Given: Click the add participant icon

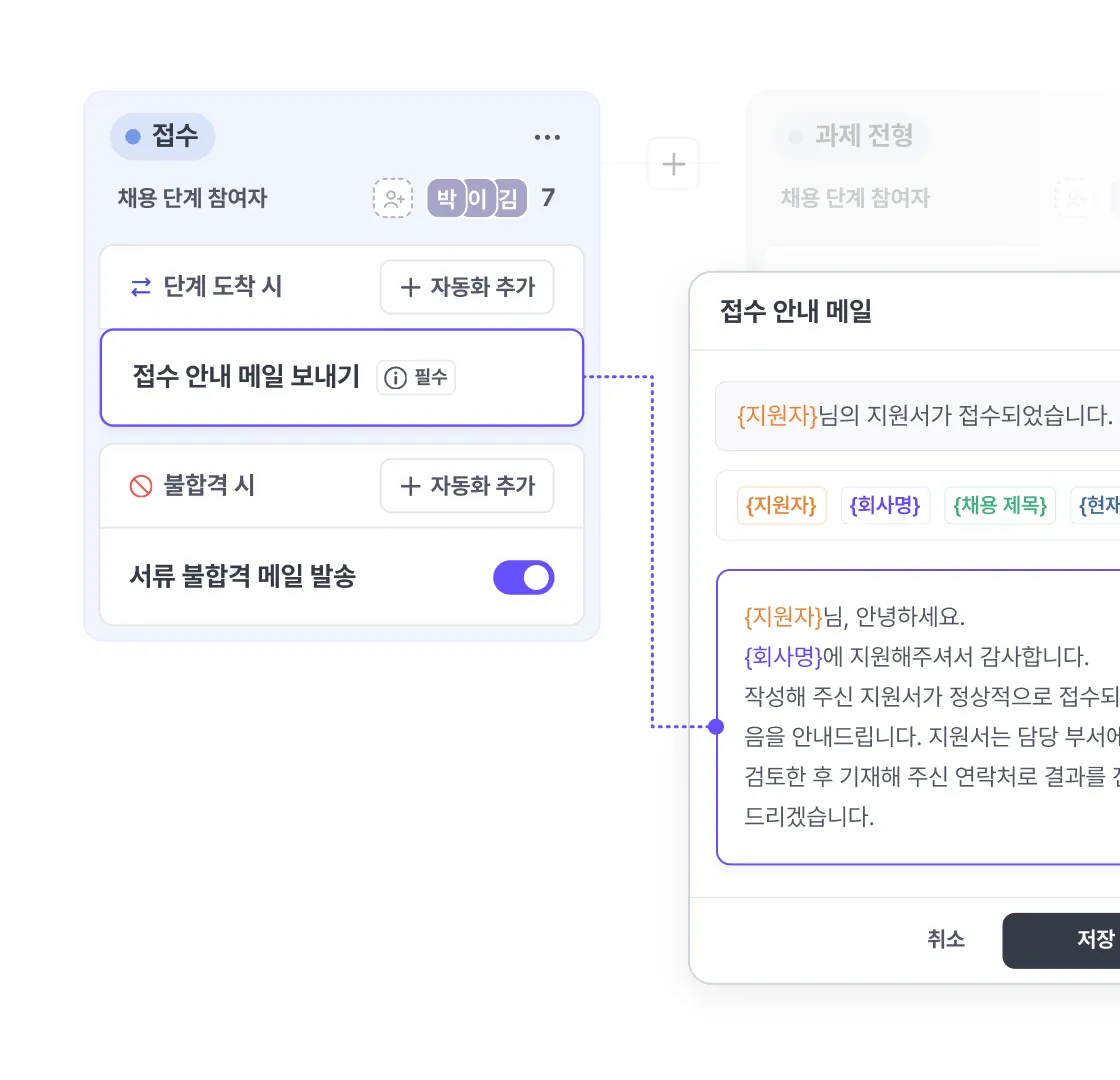Looking at the screenshot, I should [x=393, y=198].
